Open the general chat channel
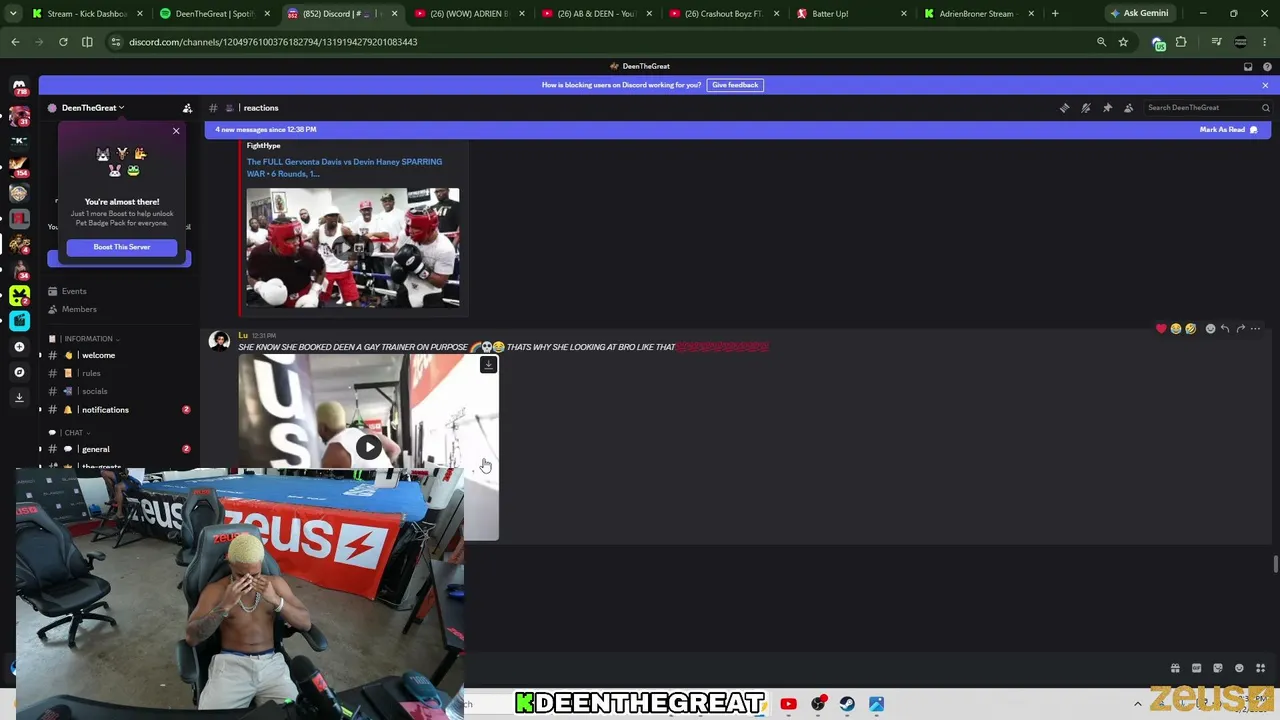 (x=120, y=450)
